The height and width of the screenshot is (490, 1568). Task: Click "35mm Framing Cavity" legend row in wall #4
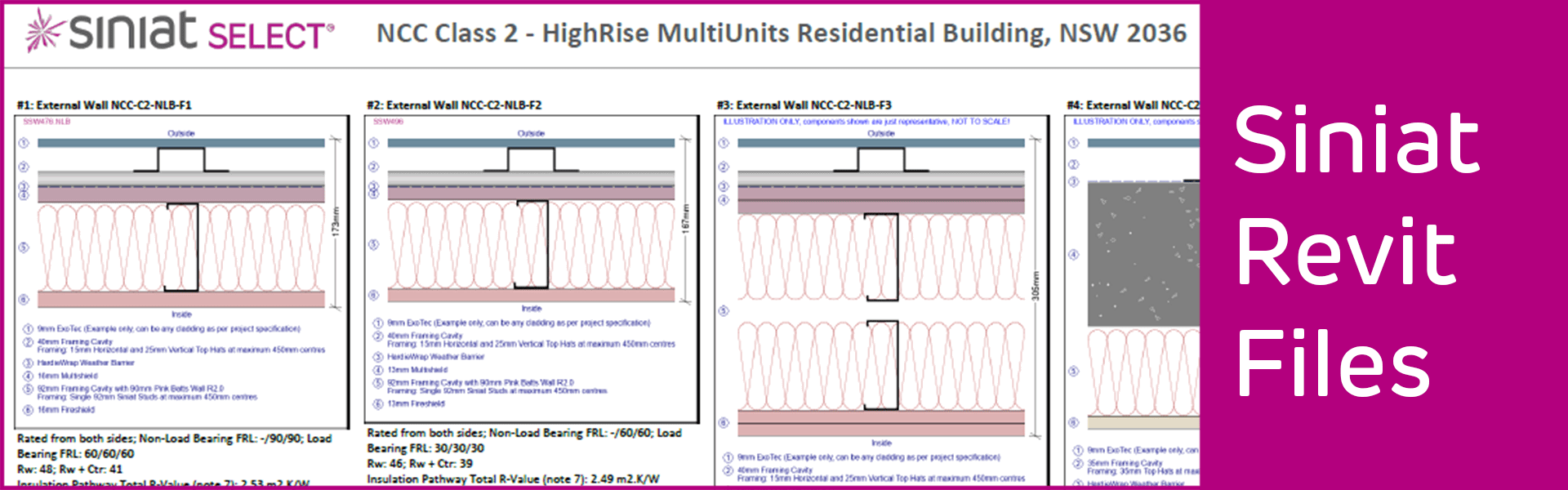tap(1136, 467)
